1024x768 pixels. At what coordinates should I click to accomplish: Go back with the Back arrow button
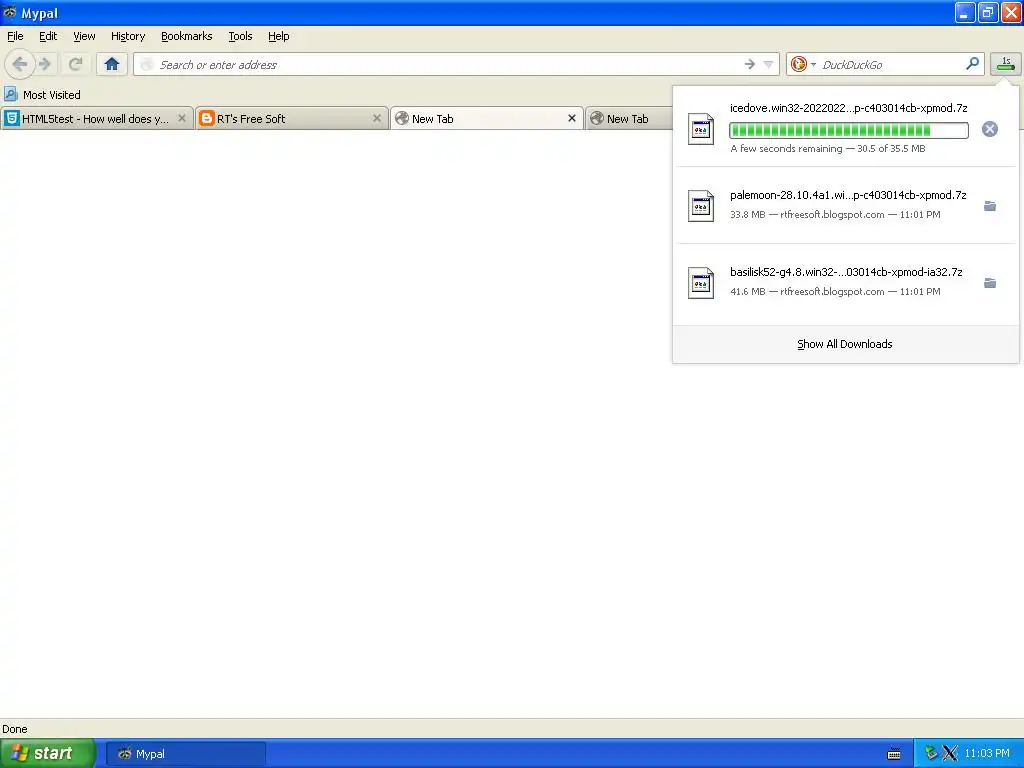[20, 64]
